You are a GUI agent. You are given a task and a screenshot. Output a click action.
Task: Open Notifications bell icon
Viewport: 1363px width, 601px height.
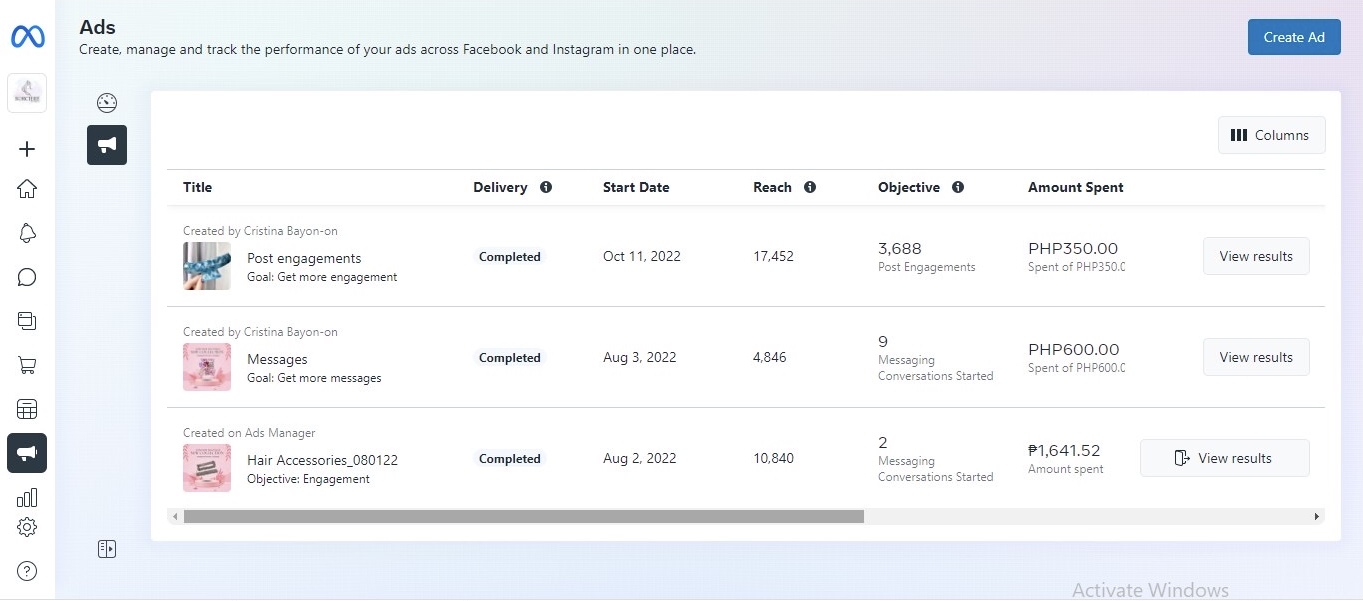tap(27, 233)
